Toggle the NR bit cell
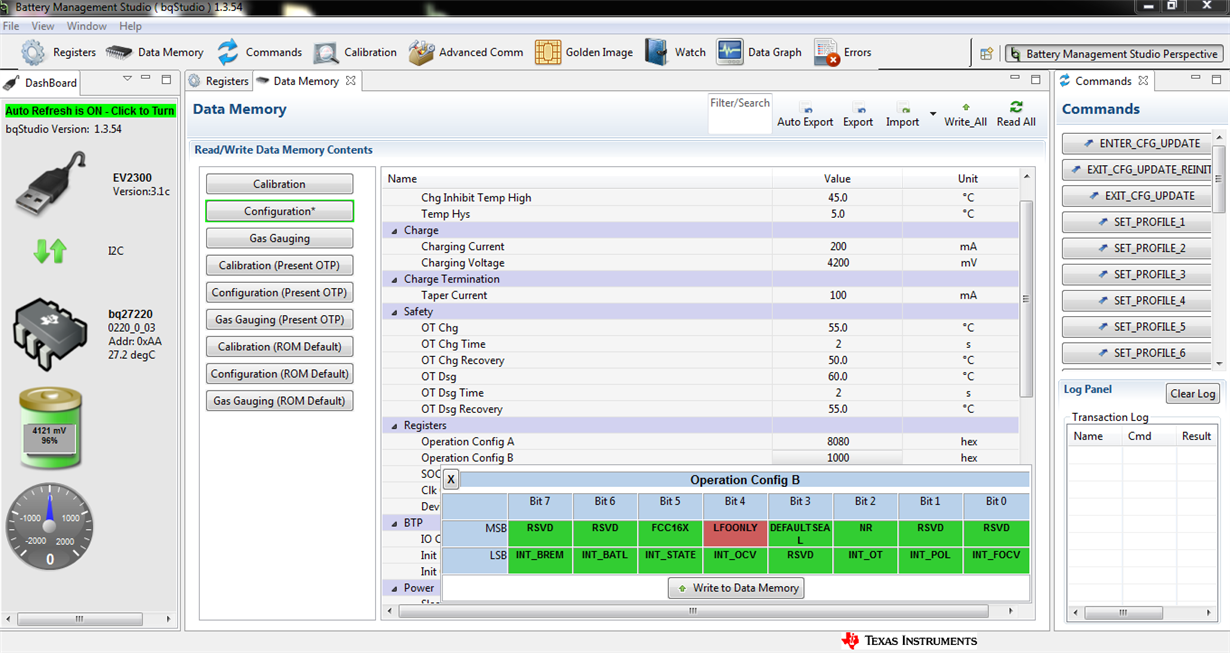This screenshot has width=1230, height=653. (x=865, y=533)
